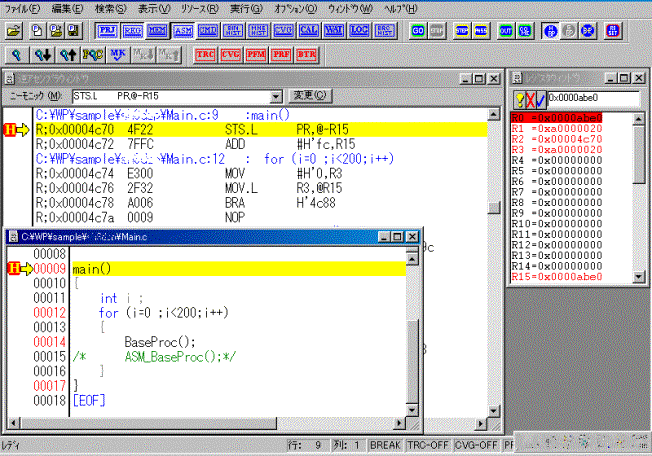Screen dimensions: 652x456
Task: Click left arrow of Main.c horizontal scrollbar
Action: tap(14, 424)
